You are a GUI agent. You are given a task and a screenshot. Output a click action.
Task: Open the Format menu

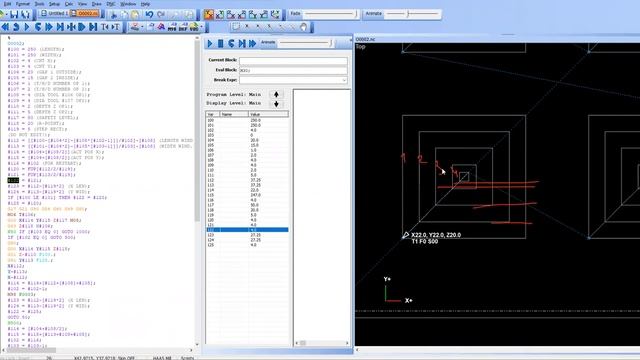[x=22, y=4]
